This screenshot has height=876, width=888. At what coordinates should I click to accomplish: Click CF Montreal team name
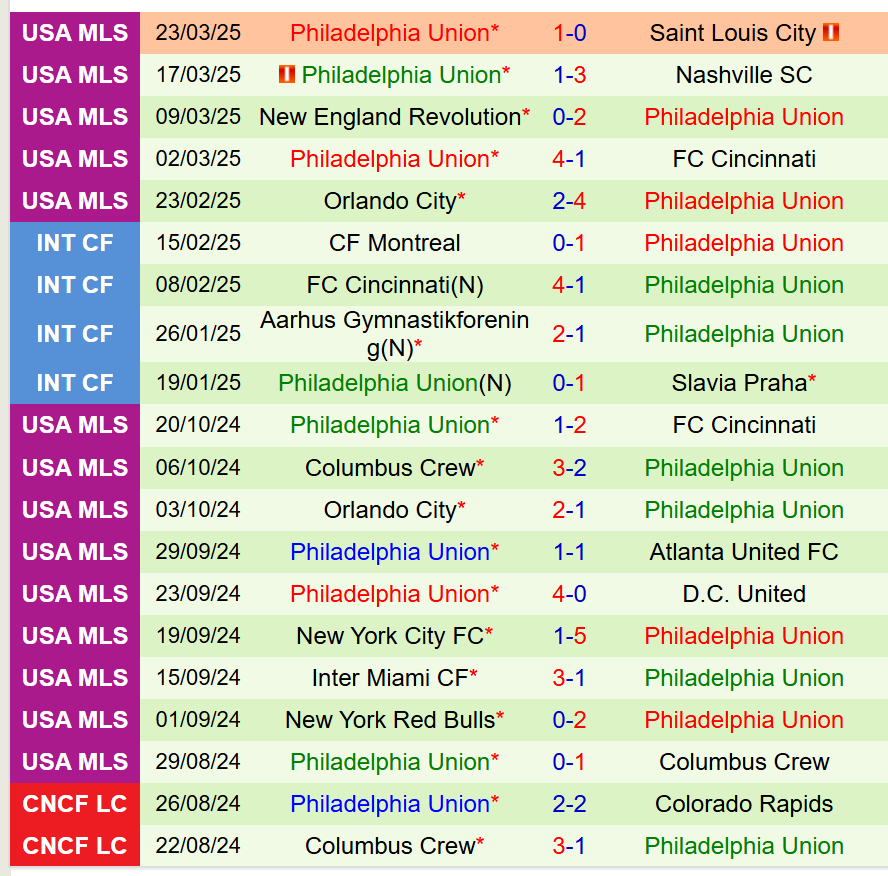[394, 243]
